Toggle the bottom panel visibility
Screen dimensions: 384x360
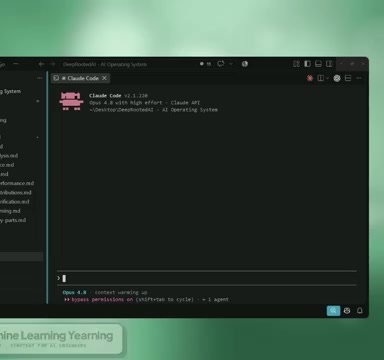[318, 64]
